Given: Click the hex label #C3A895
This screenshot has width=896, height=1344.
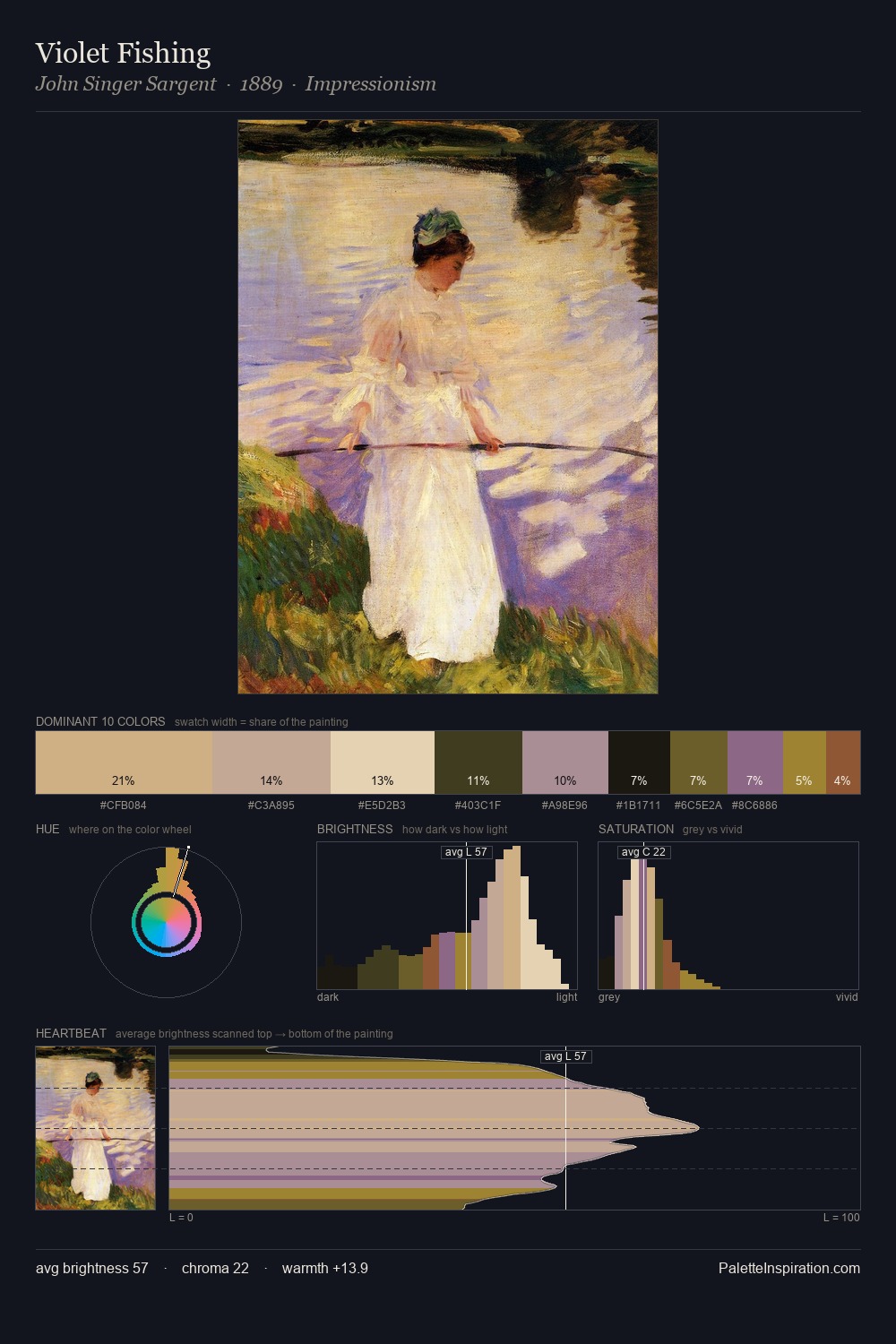Looking at the screenshot, I should click(x=271, y=806).
